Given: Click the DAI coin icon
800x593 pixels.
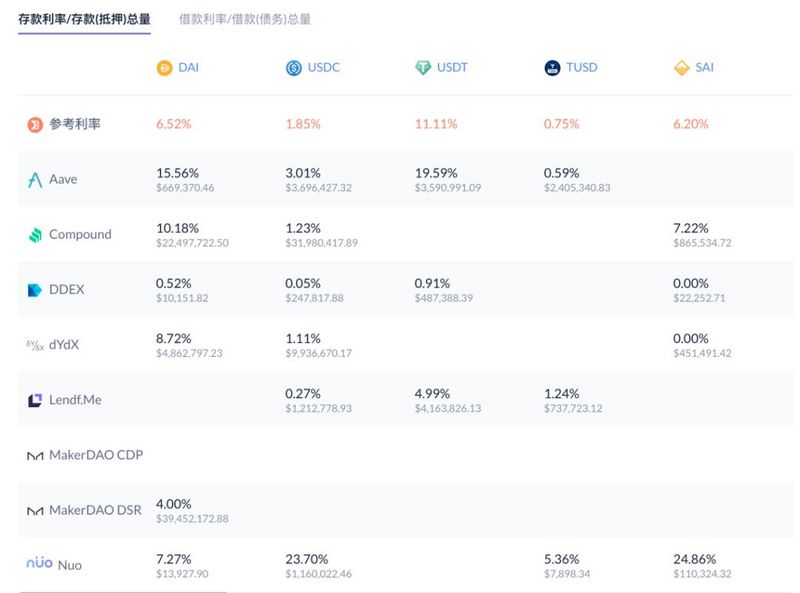Looking at the screenshot, I should (x=164, y=68).
